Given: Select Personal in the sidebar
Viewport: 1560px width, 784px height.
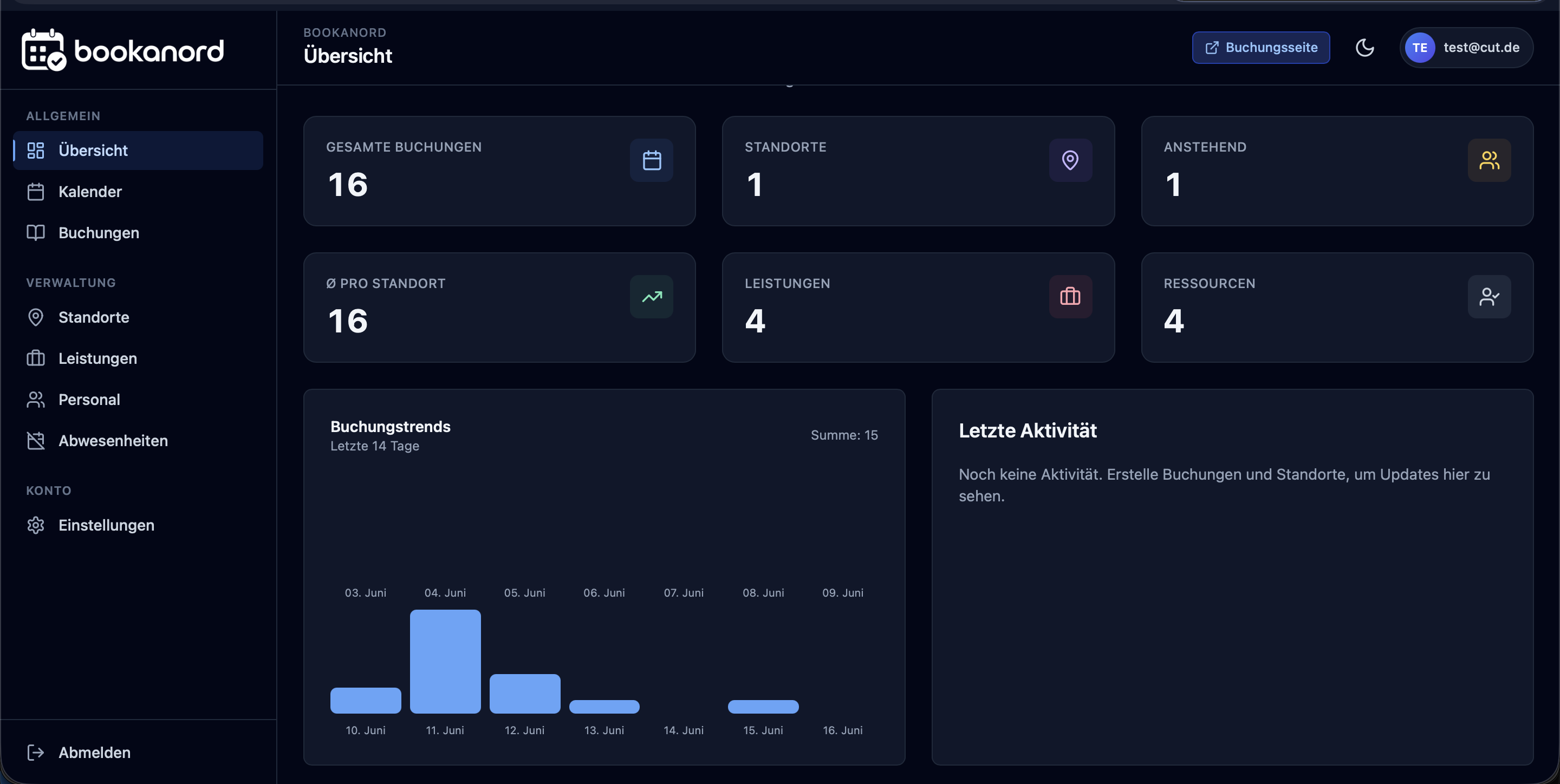Looking at the screenshot, I should point(138,400).
